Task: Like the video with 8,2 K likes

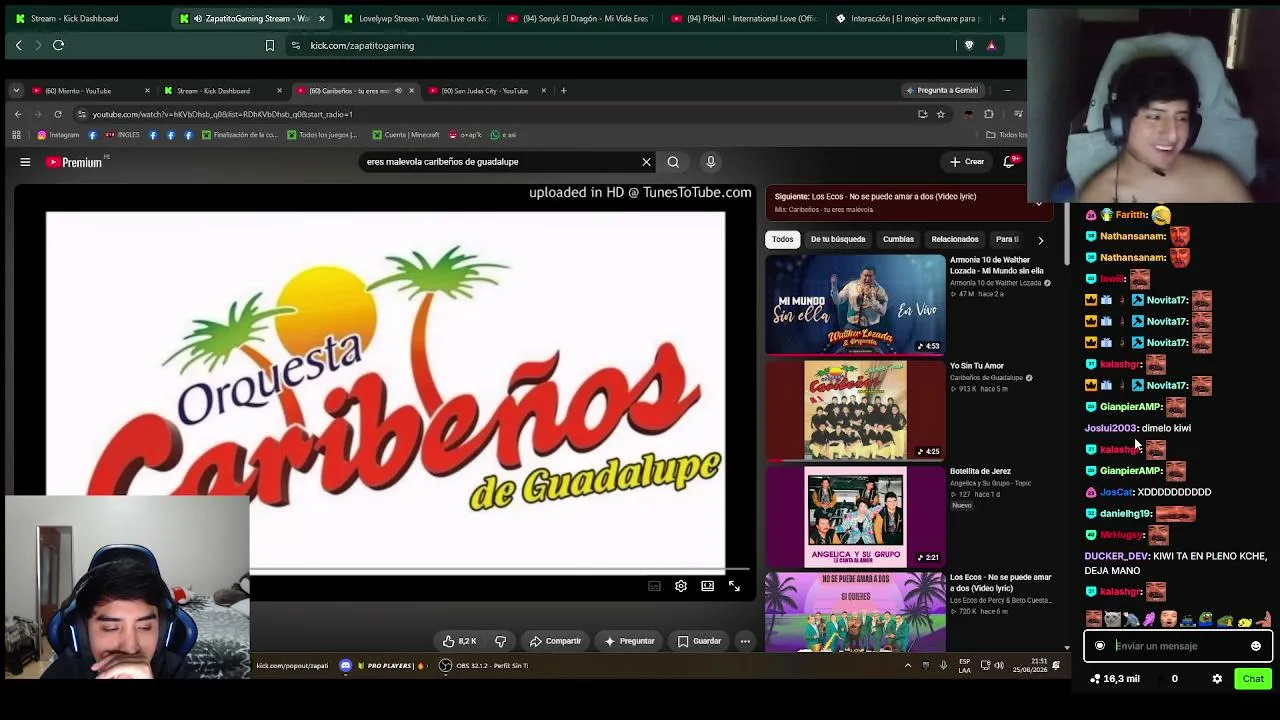Action: [x=460, y=641]
